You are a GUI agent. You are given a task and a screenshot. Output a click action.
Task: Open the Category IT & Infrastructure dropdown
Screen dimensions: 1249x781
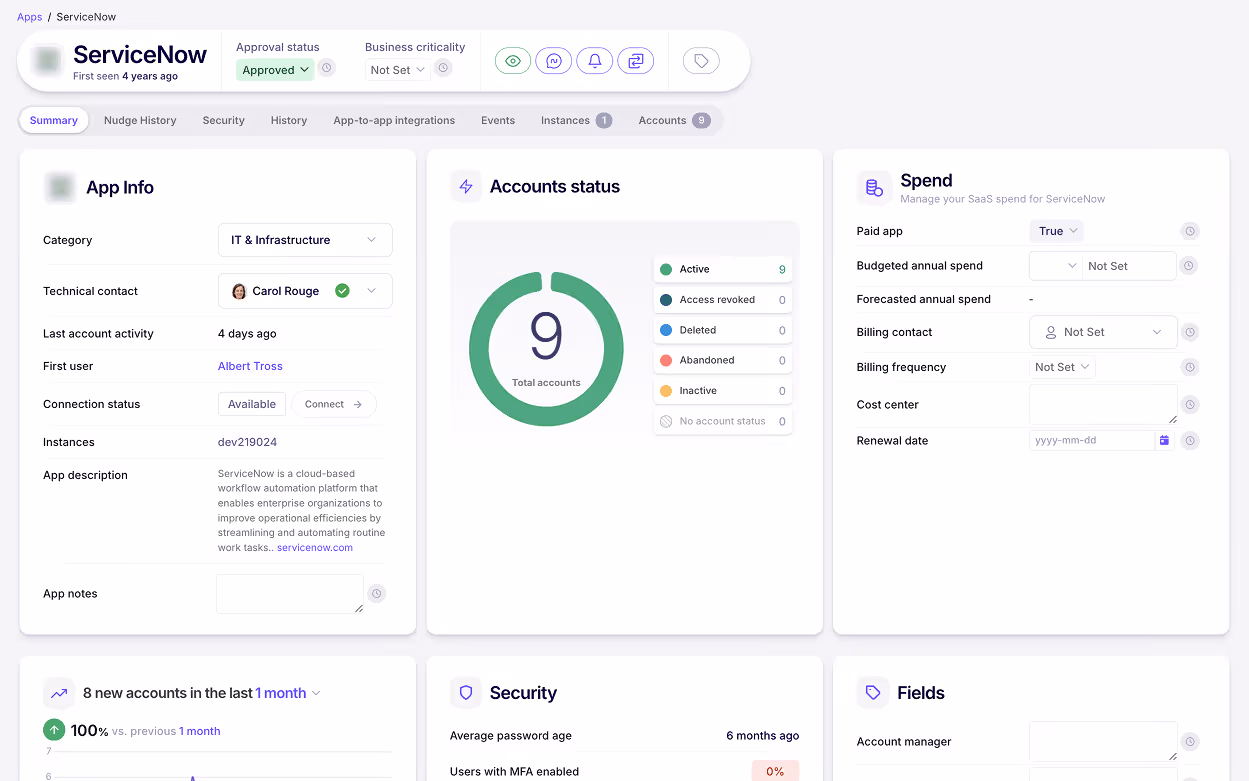[x=305, y=240]
